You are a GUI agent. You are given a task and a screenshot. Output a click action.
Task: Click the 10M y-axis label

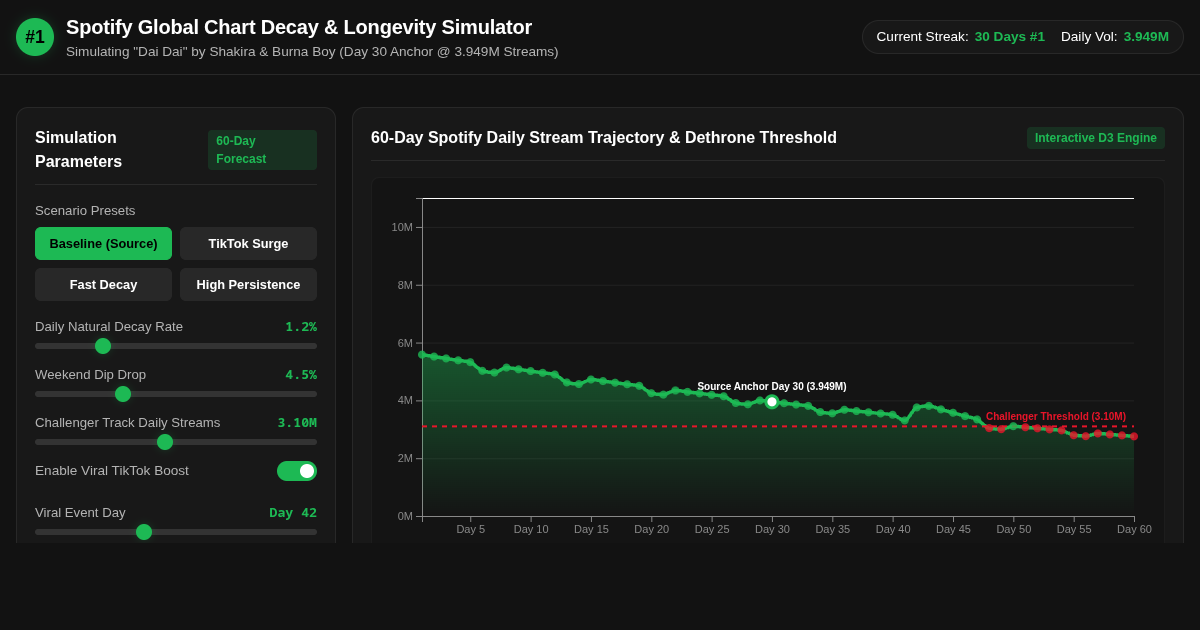(402, 227)
